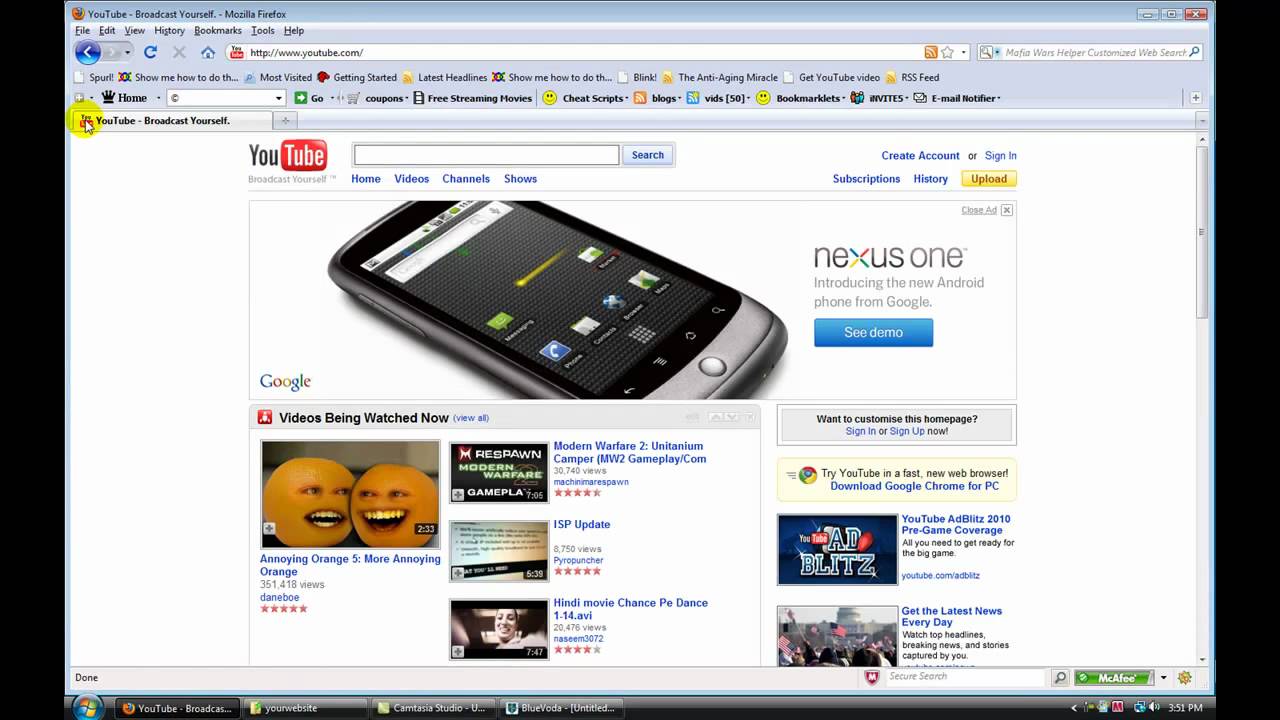Click the McAfee shield icon in status bar

click(872, 677)
